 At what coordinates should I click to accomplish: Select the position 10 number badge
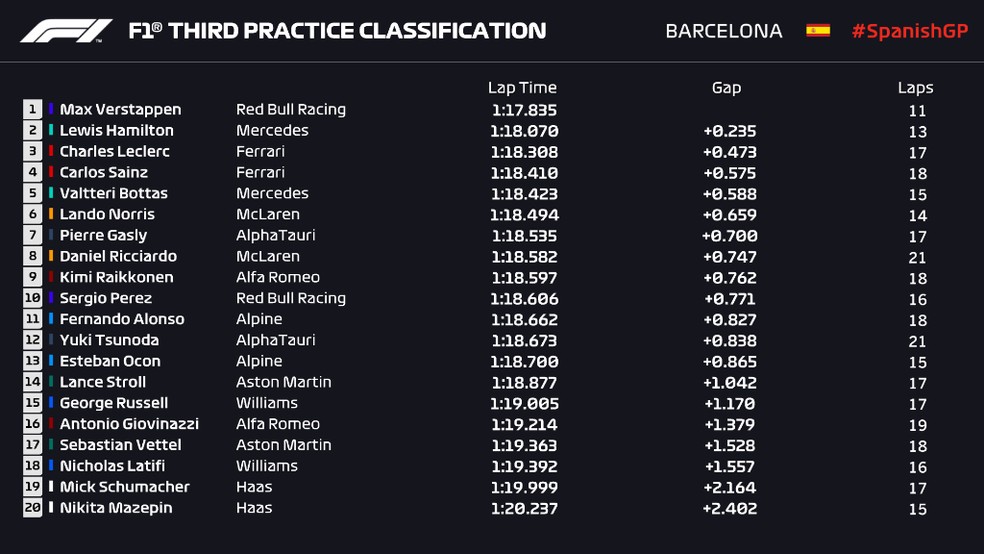(x=33, y=298)
